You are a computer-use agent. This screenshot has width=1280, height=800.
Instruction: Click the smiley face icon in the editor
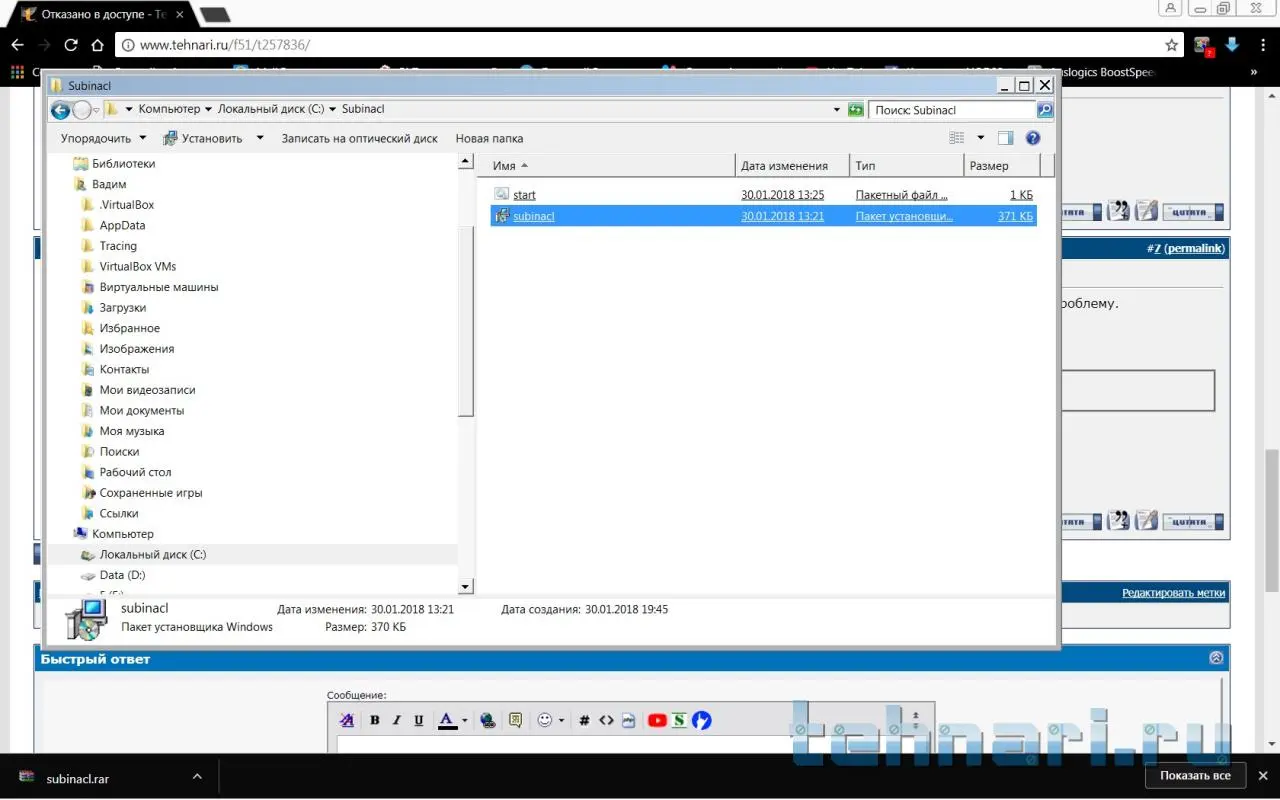click(x=545, y=720)
